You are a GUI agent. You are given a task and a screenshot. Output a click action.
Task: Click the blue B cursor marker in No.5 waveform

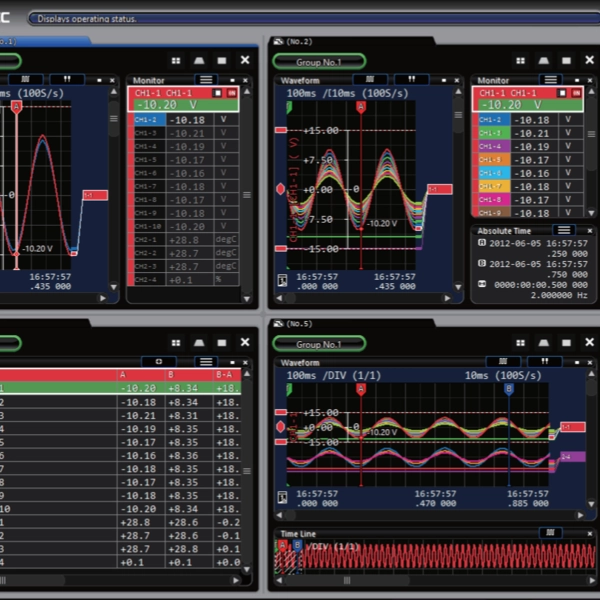[x=509, y=389]
